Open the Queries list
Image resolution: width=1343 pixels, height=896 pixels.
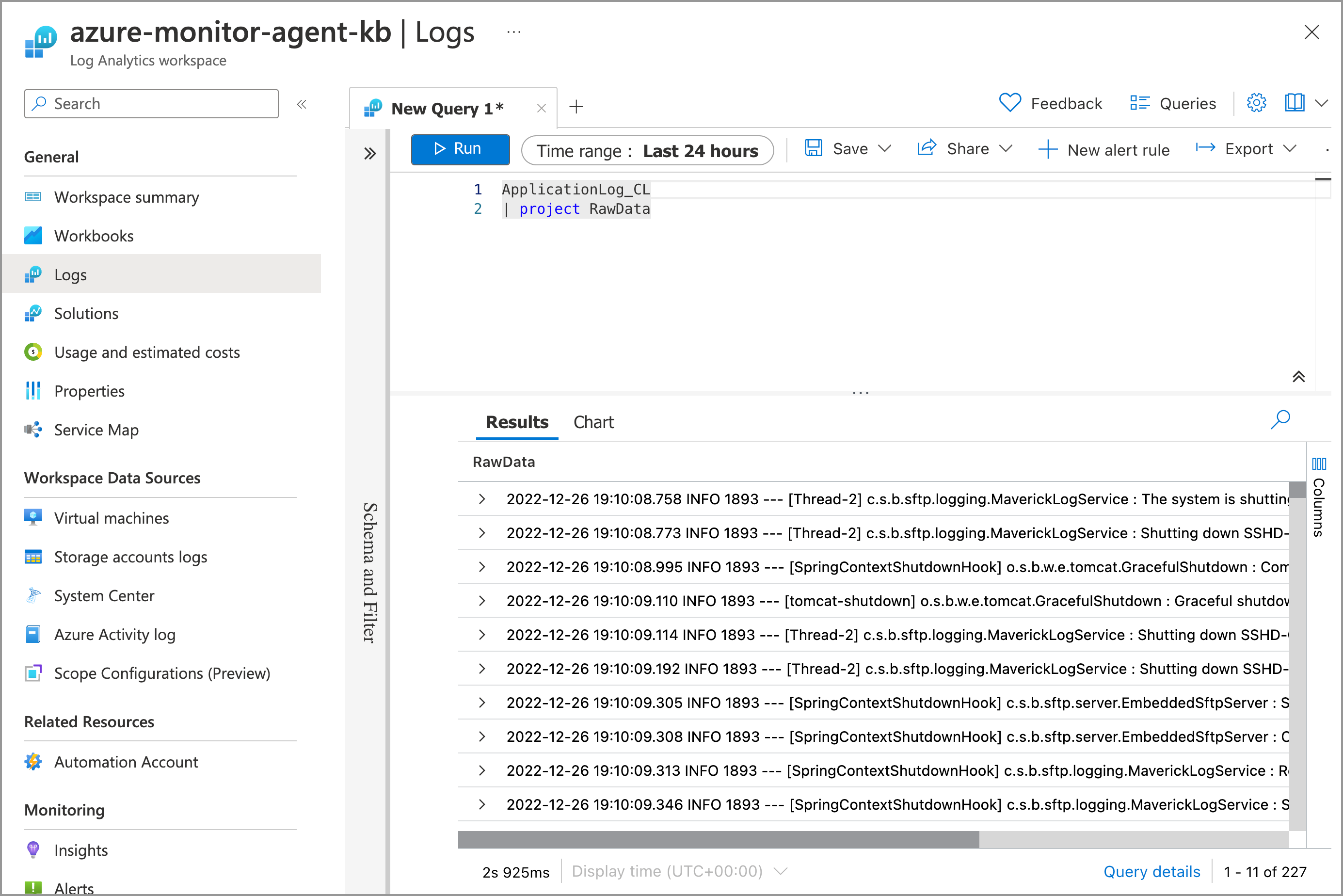point(1173,103)
